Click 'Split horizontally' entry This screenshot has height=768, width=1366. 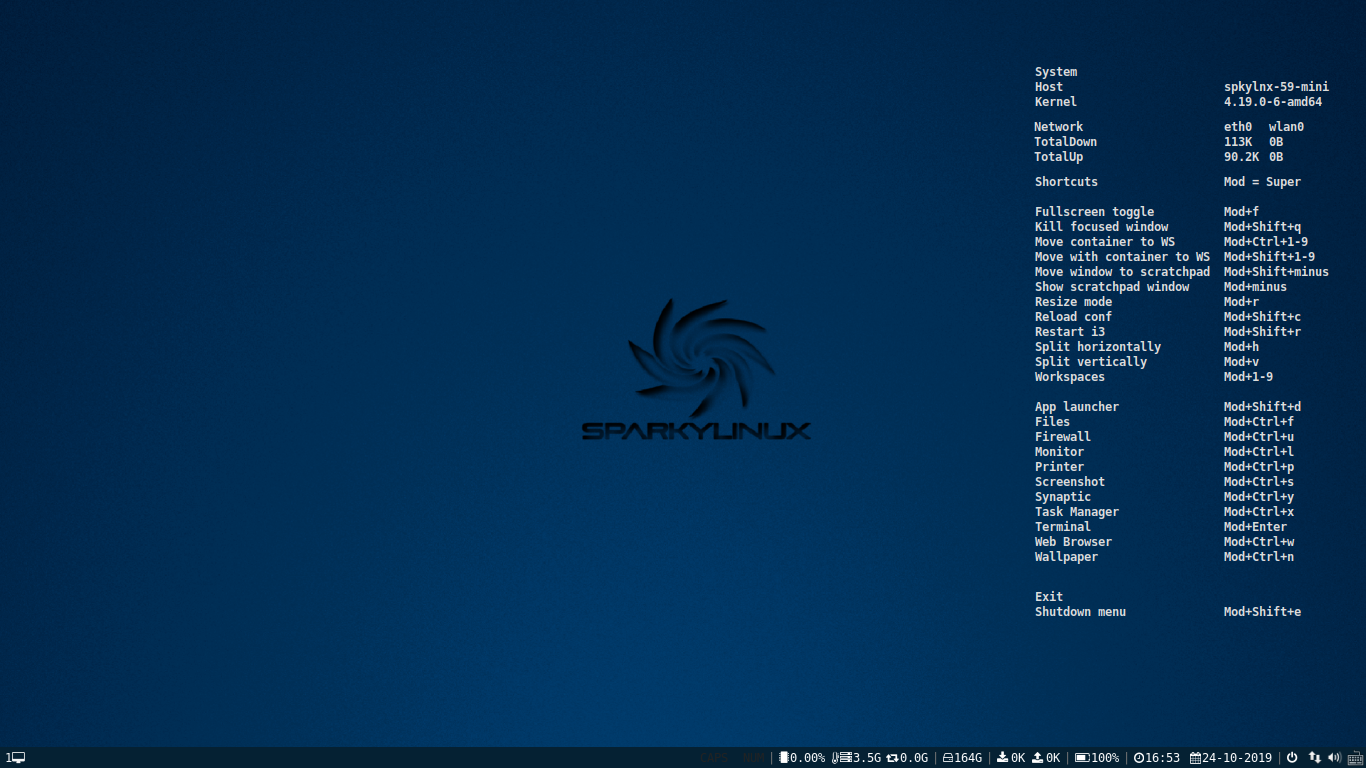[x=1098, y=347]
